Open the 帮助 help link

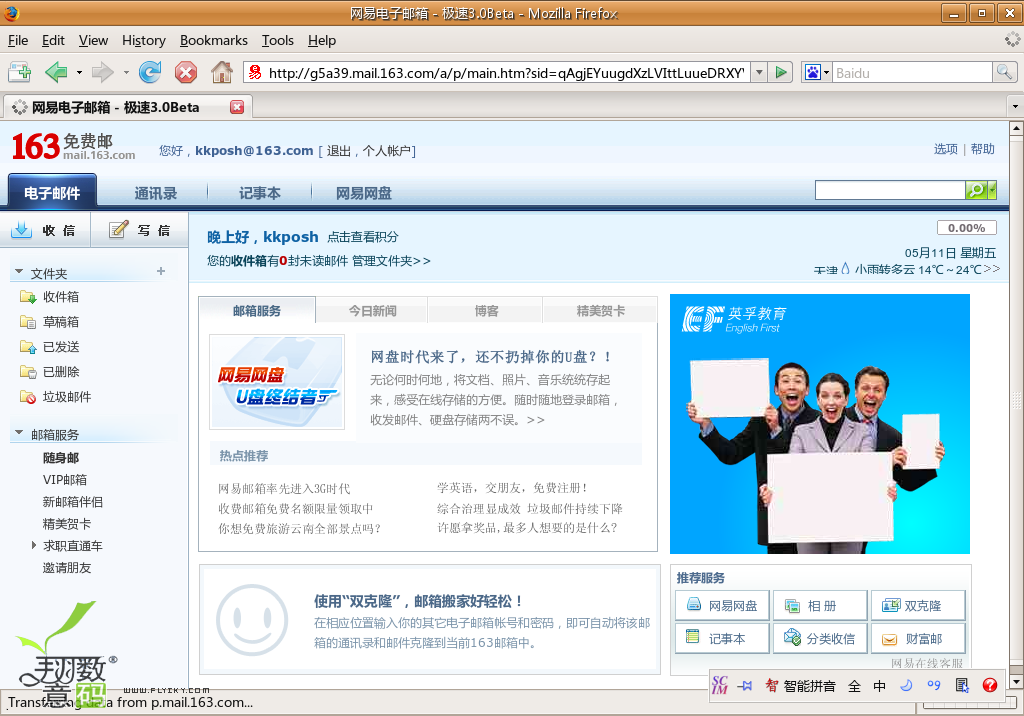pyautogui.click(x=982, y=149)
